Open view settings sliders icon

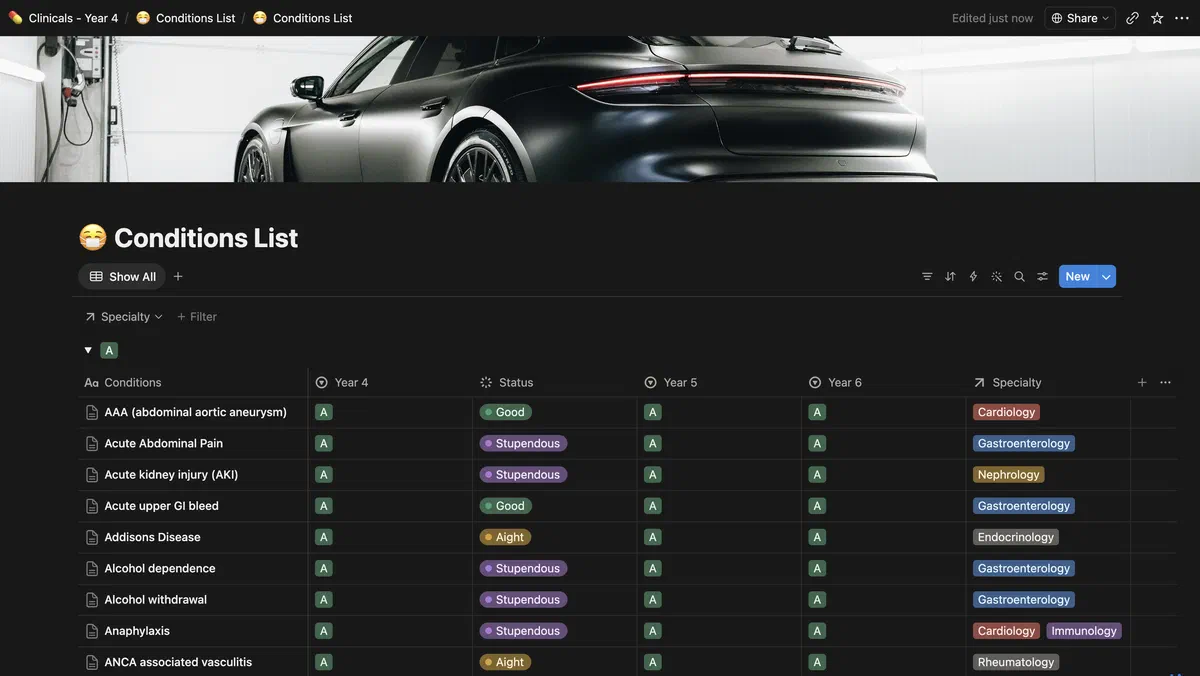click(x=1042, y=277)
